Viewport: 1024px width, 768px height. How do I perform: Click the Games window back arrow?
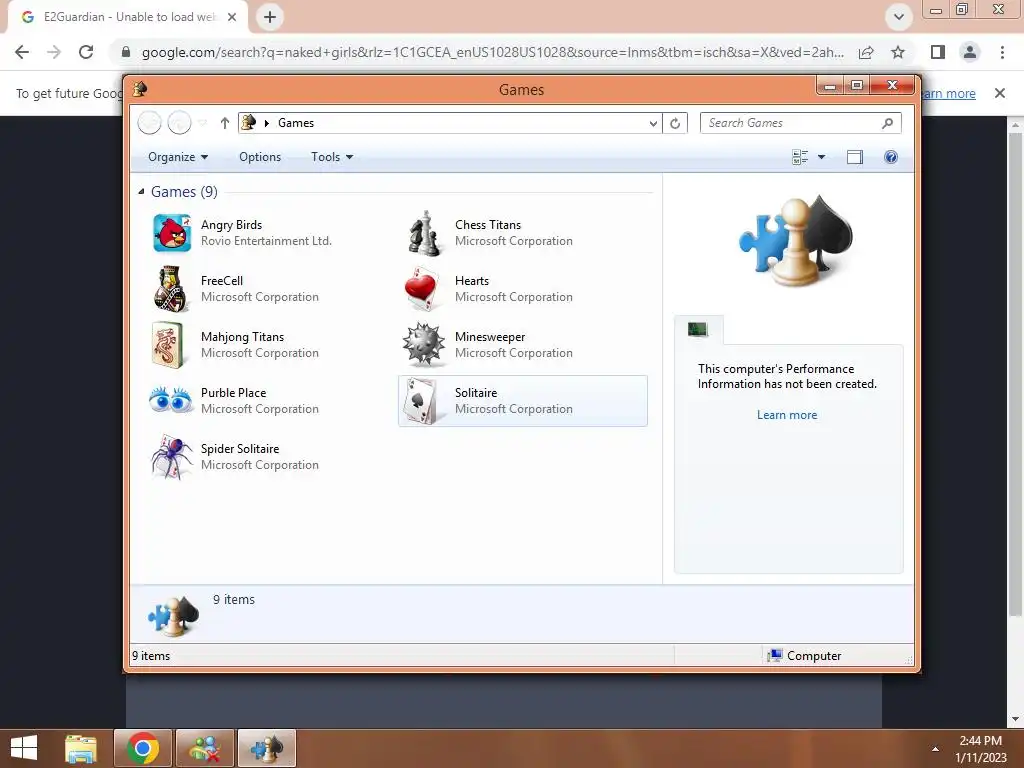tap(150, 123)
